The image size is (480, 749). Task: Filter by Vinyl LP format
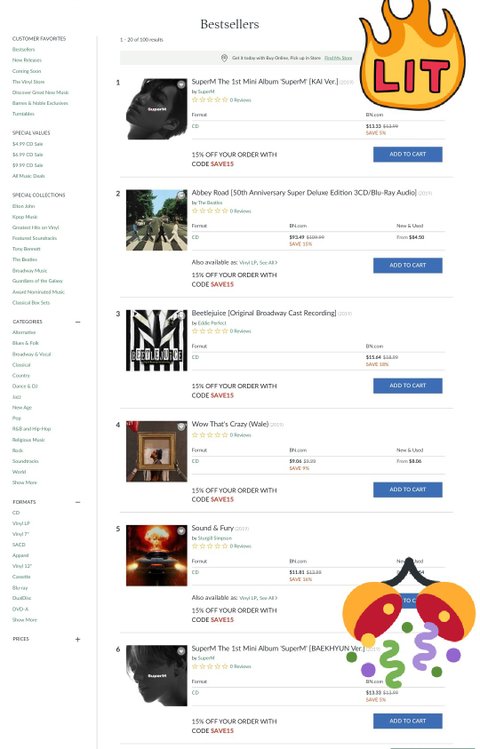click(x=21, y=524)
